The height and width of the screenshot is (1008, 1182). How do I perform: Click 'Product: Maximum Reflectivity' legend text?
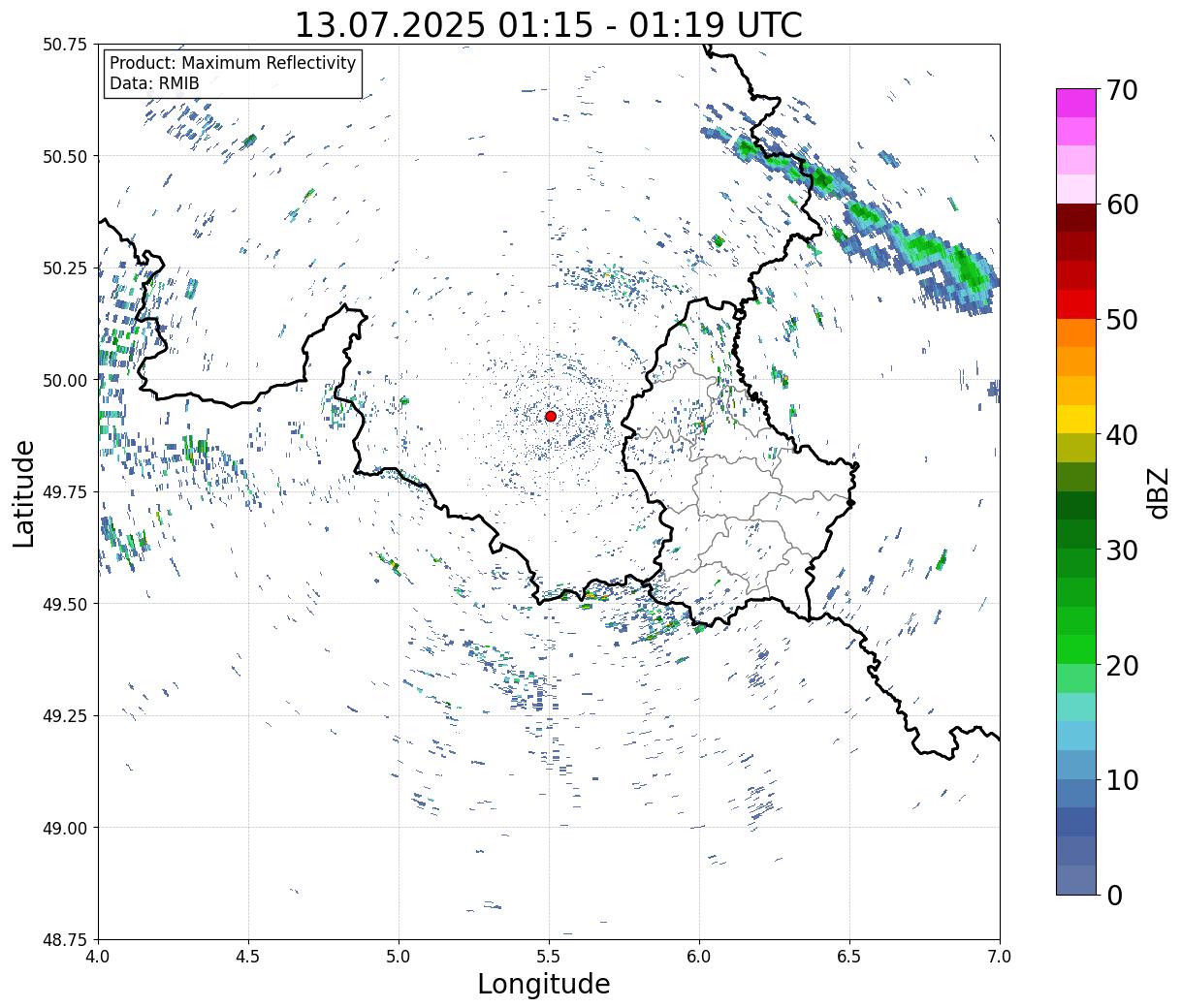[x=233, y=63]
